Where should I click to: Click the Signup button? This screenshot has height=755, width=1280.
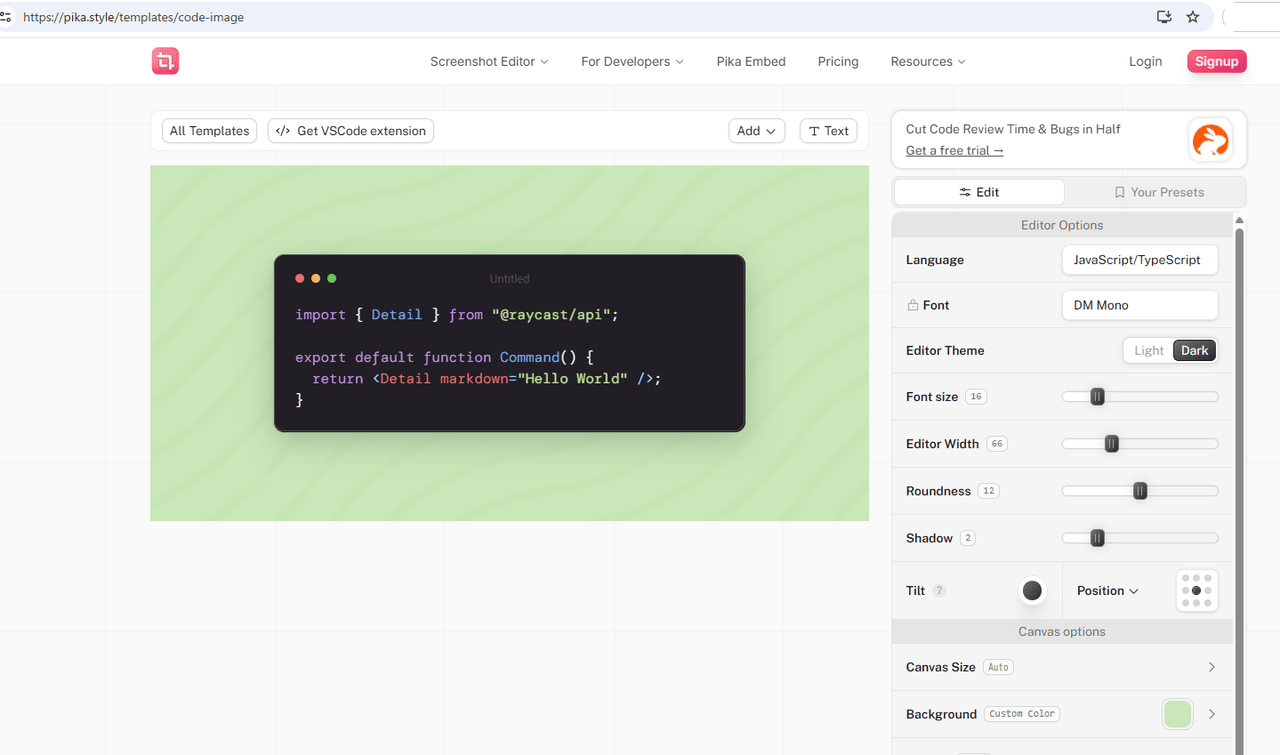[x=1217, y=61]
